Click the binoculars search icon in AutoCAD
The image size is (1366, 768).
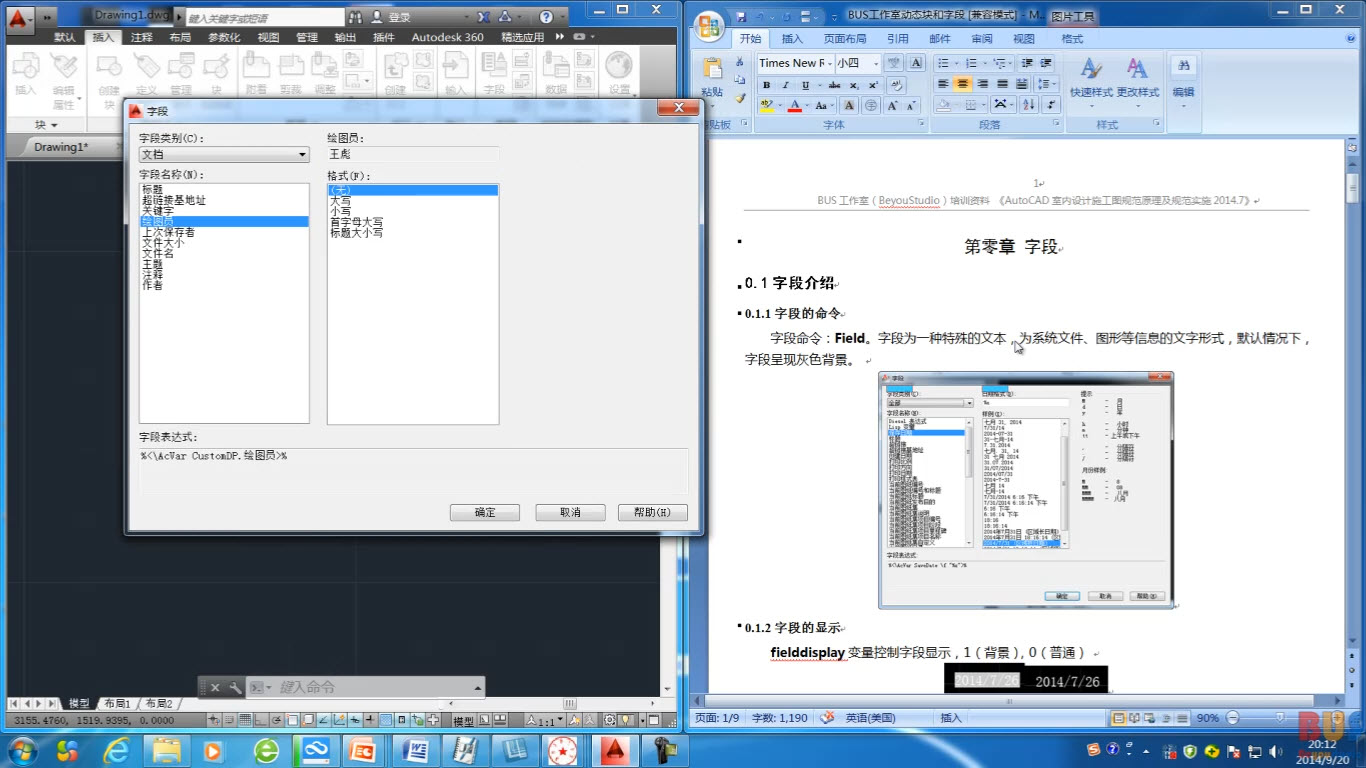355,17
